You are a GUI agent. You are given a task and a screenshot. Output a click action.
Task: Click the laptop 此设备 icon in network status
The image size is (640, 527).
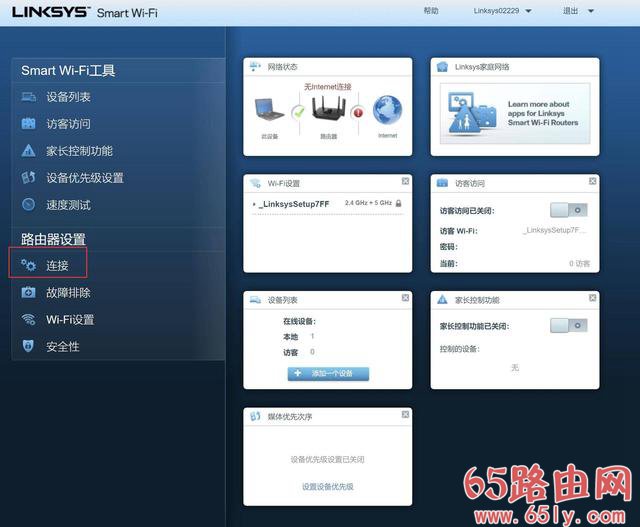point(269,109)
